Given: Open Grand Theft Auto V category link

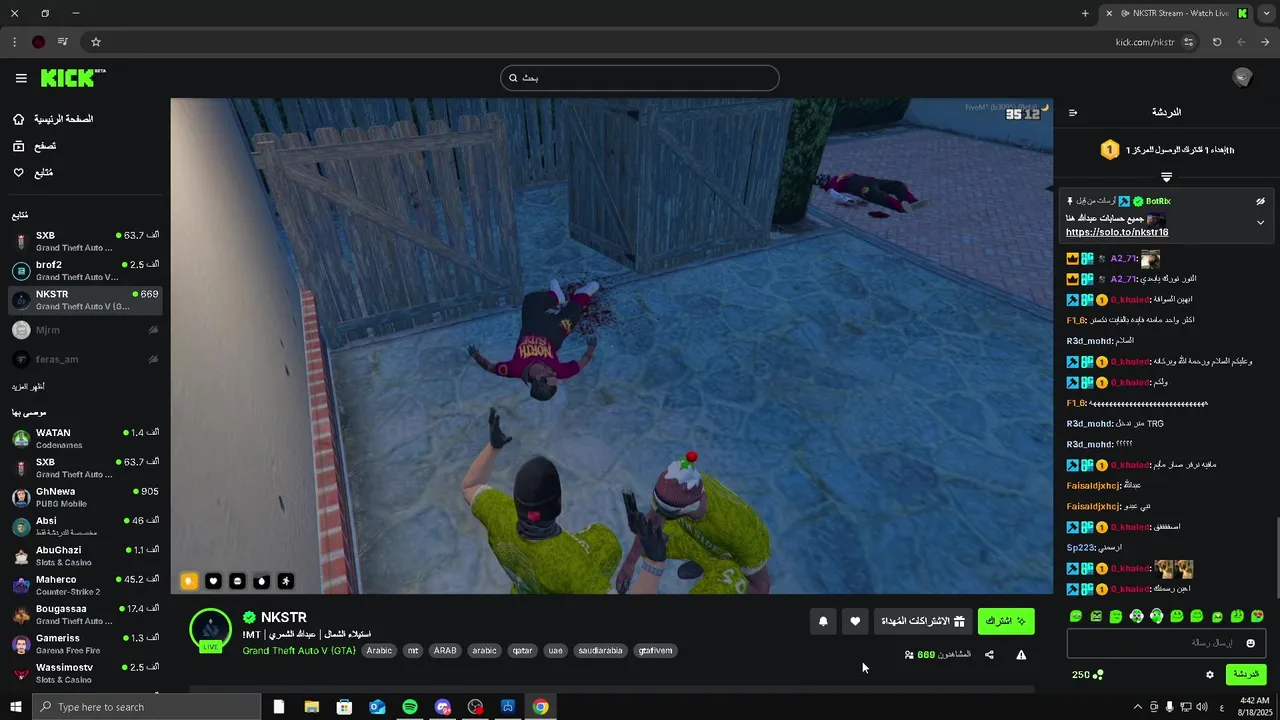Looking at the screenshot, I should (x=299, y=651).
